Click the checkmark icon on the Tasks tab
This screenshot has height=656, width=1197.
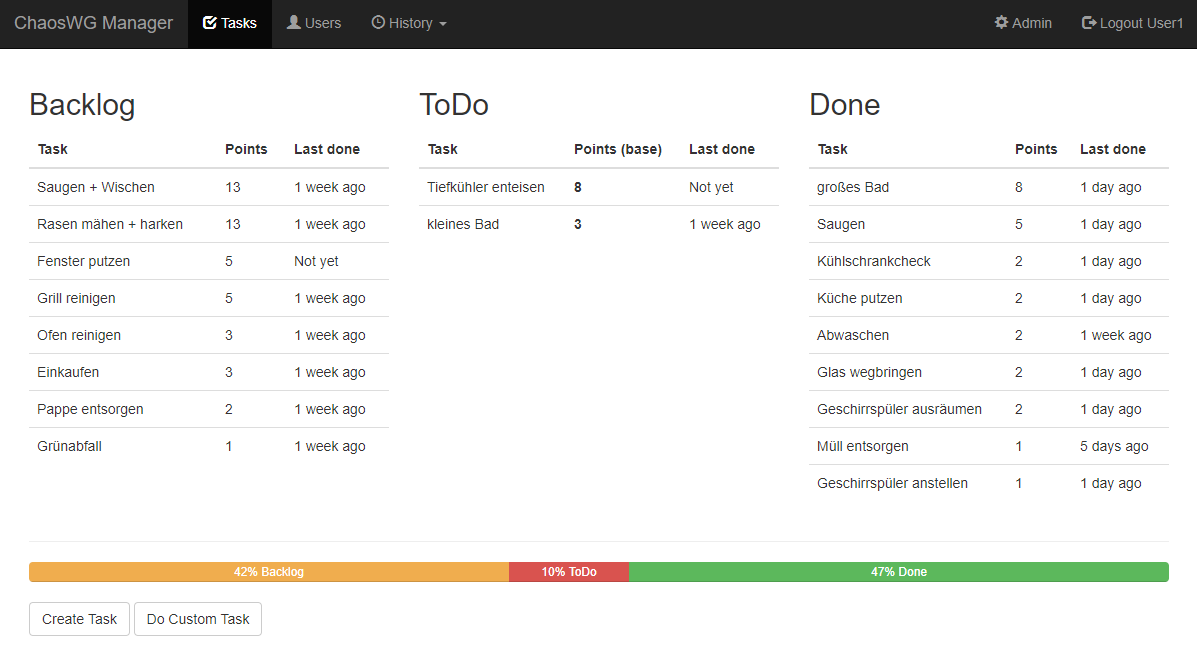coord(210,22)
